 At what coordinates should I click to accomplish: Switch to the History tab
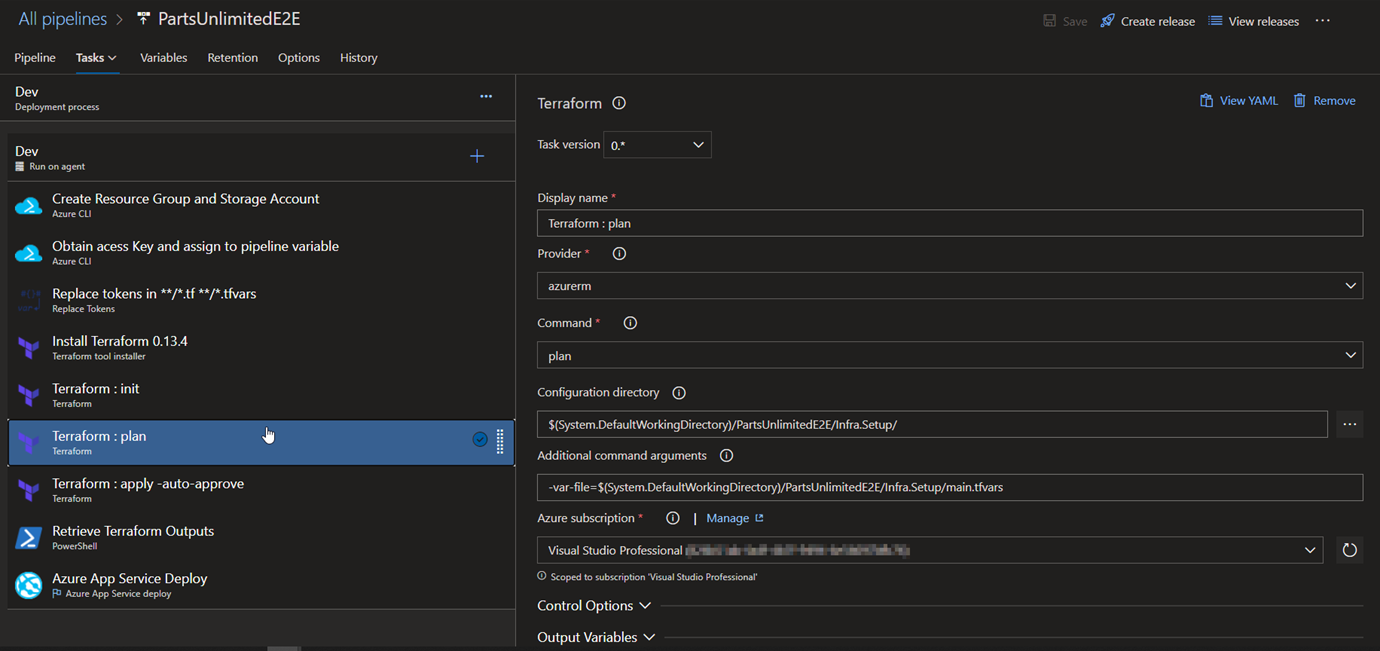tap(358, 58)
